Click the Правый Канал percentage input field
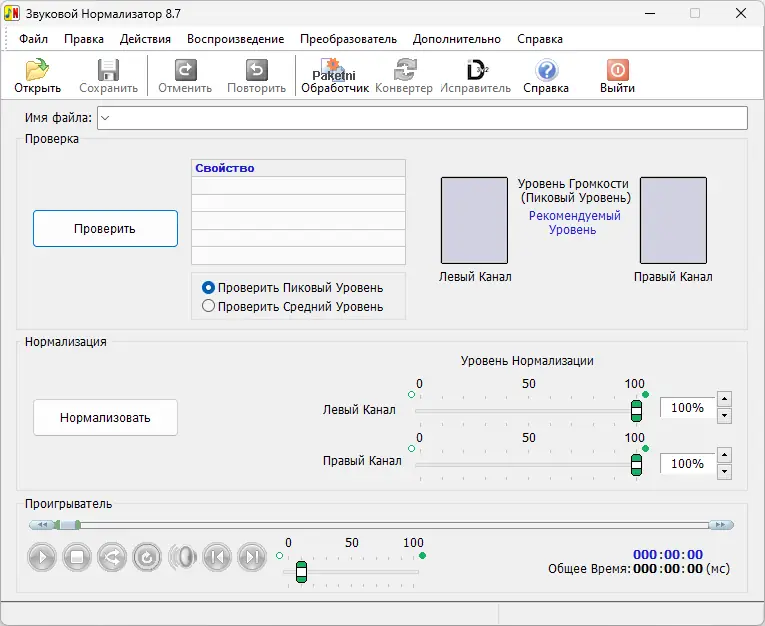Image resolution: width=765 pixels, height=626 pixels. pos(687,464)
